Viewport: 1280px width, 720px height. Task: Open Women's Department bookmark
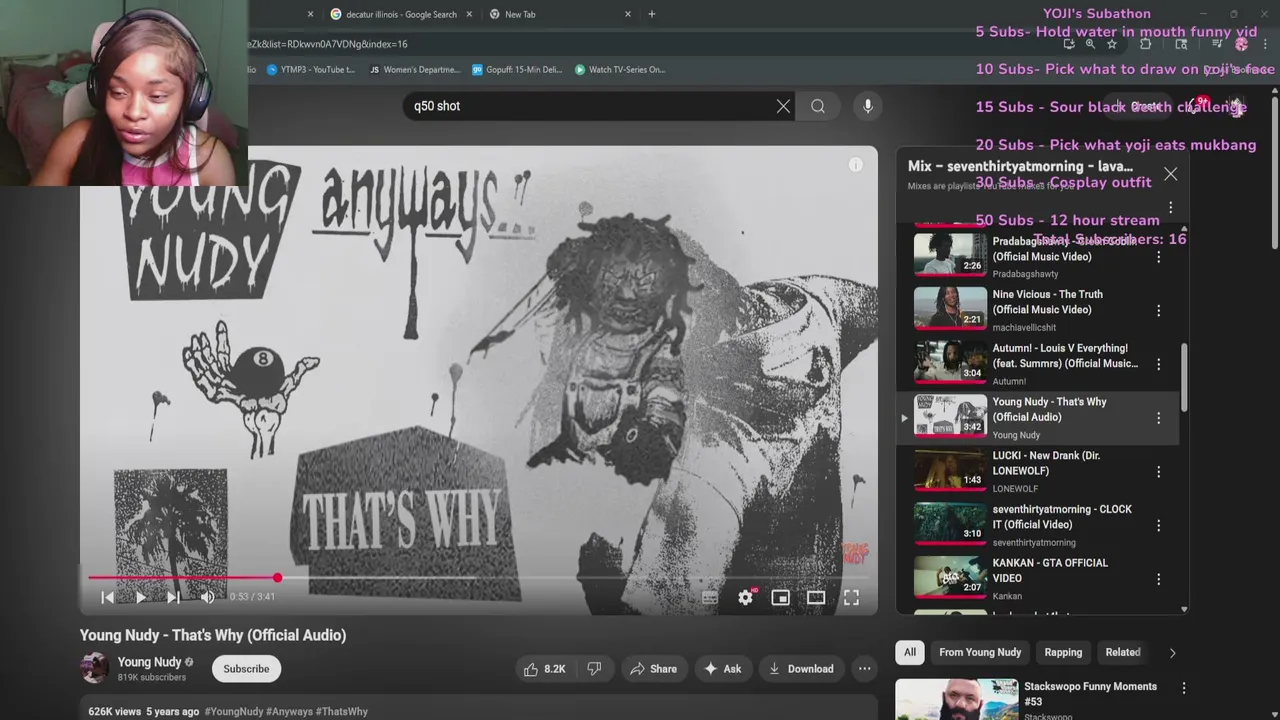(x=415, y=70)
